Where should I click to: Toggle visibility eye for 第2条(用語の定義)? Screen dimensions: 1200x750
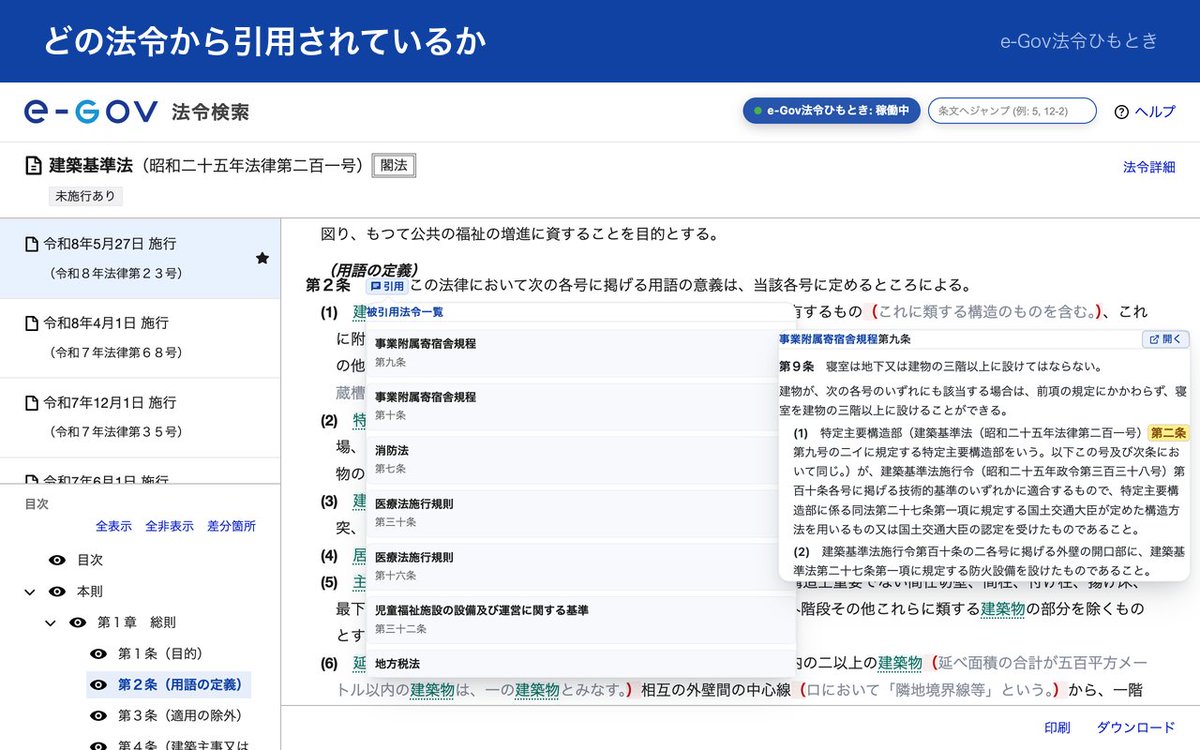(x=98, y=685)
